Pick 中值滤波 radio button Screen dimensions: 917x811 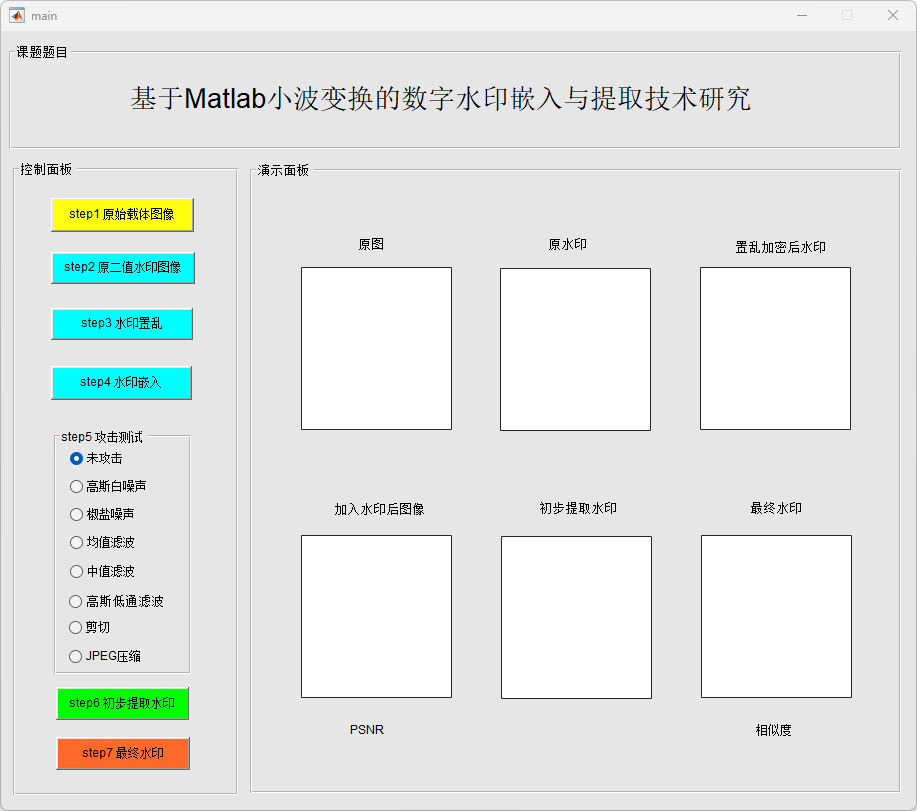(76, 571)
